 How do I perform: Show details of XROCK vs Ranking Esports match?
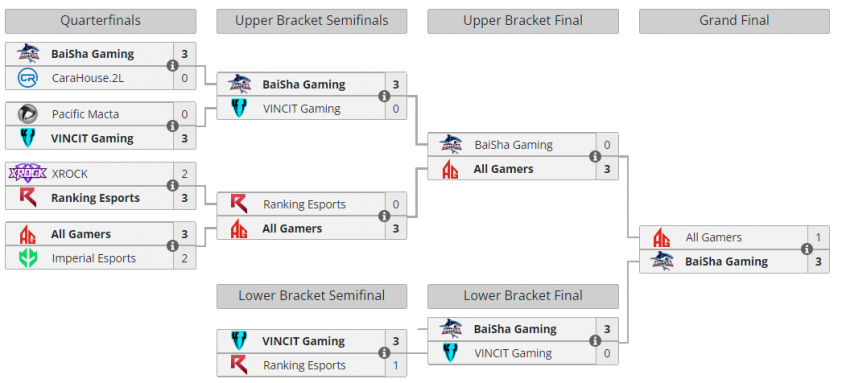pyautogui.click(x=172, y=186)
